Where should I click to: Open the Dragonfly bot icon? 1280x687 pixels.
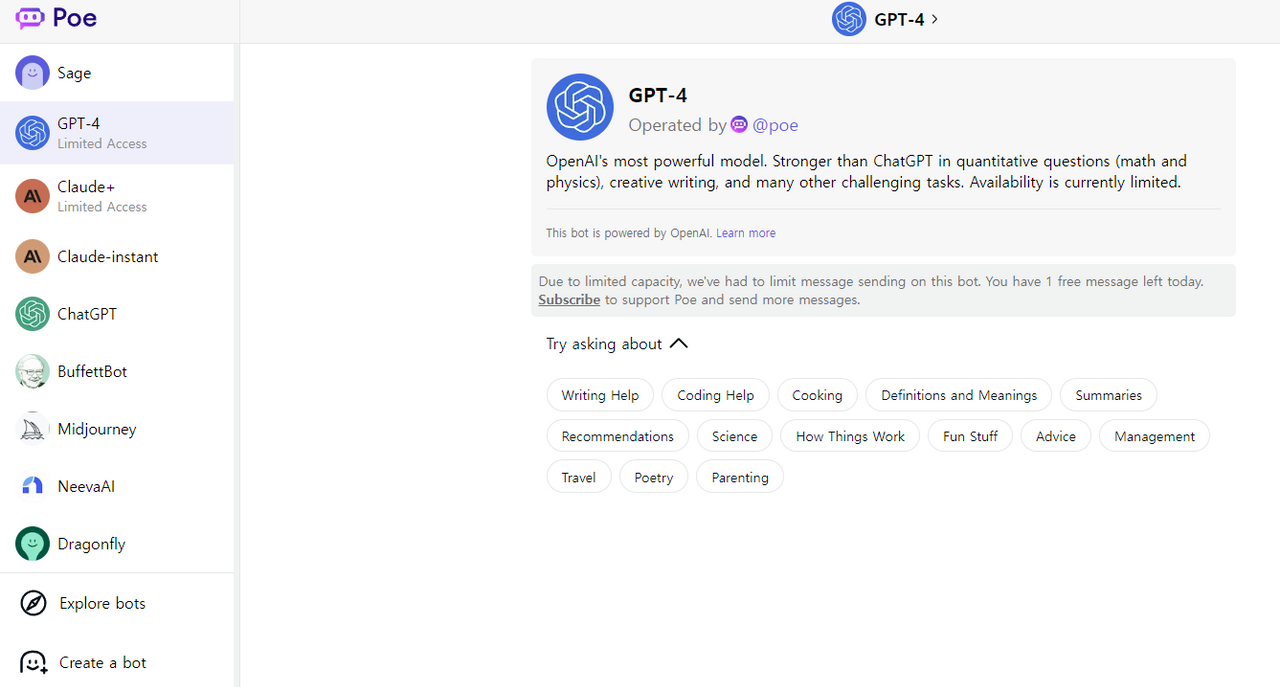pos(32,544)
